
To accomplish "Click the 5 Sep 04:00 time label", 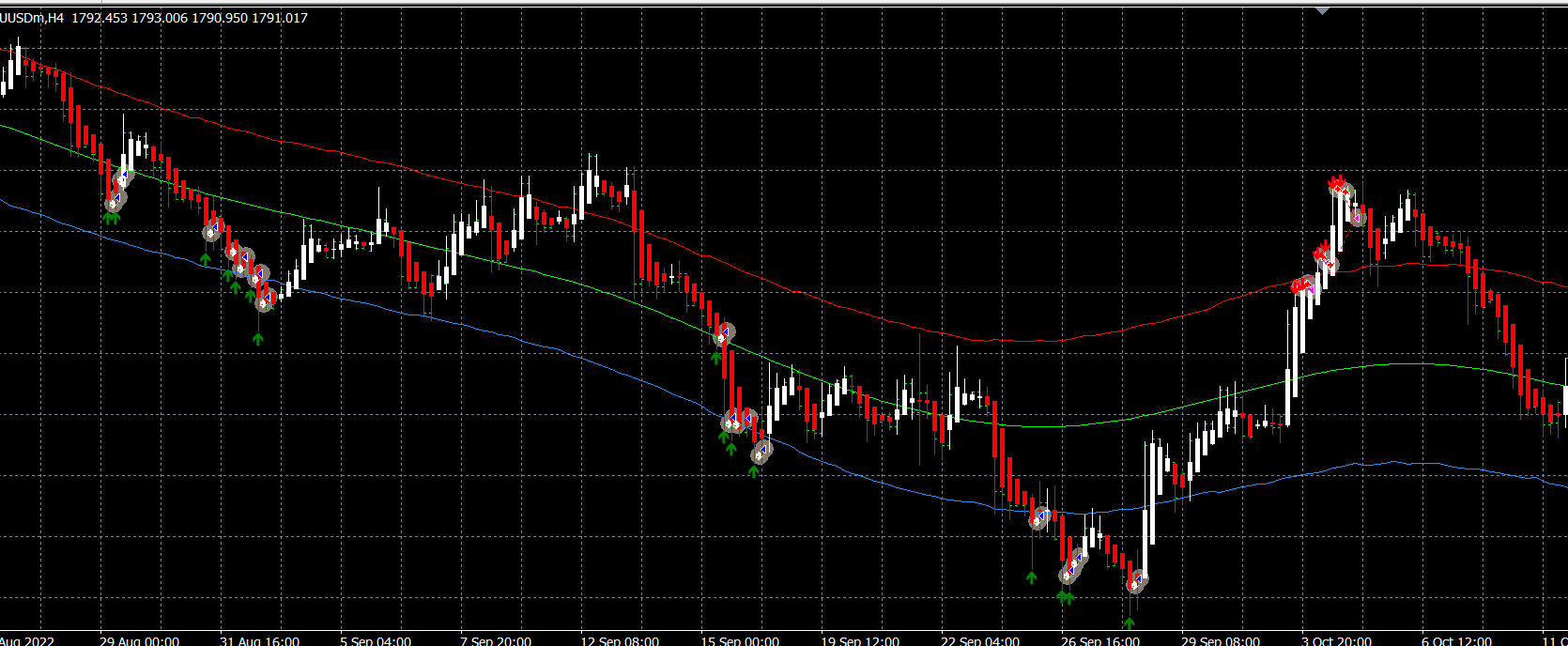I will tap(376, 640).
